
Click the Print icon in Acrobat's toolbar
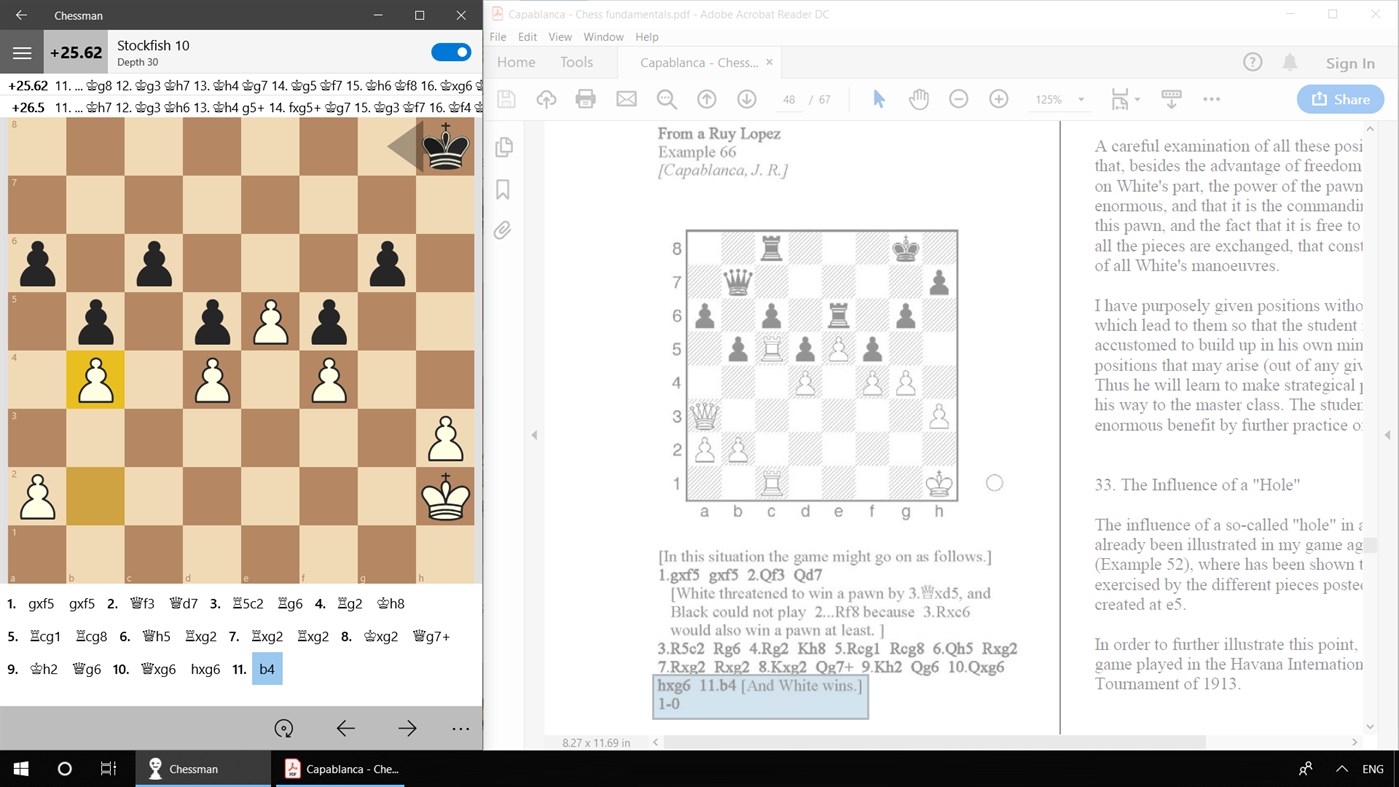(x=585, y=98)
